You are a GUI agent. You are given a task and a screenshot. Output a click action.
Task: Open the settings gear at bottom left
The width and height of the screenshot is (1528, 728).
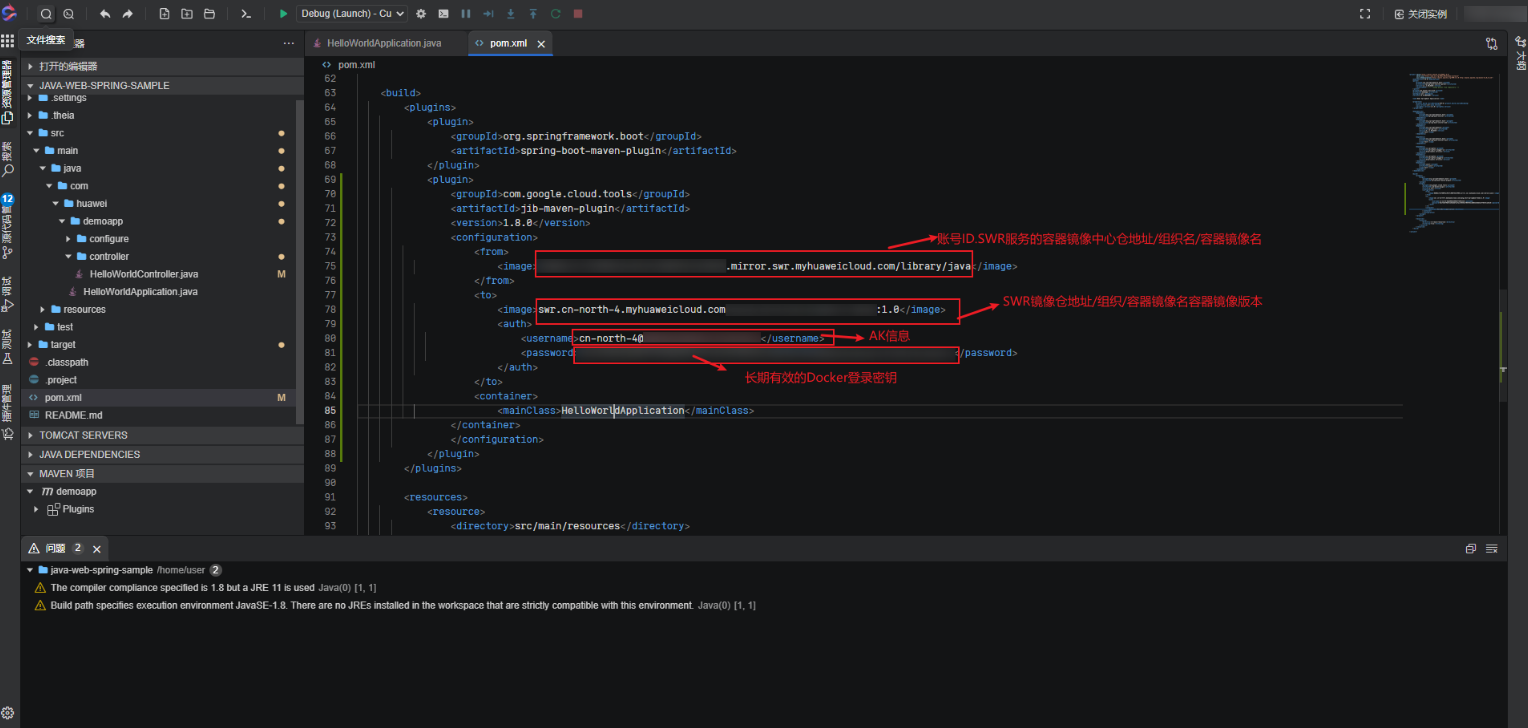pos(8,713)
